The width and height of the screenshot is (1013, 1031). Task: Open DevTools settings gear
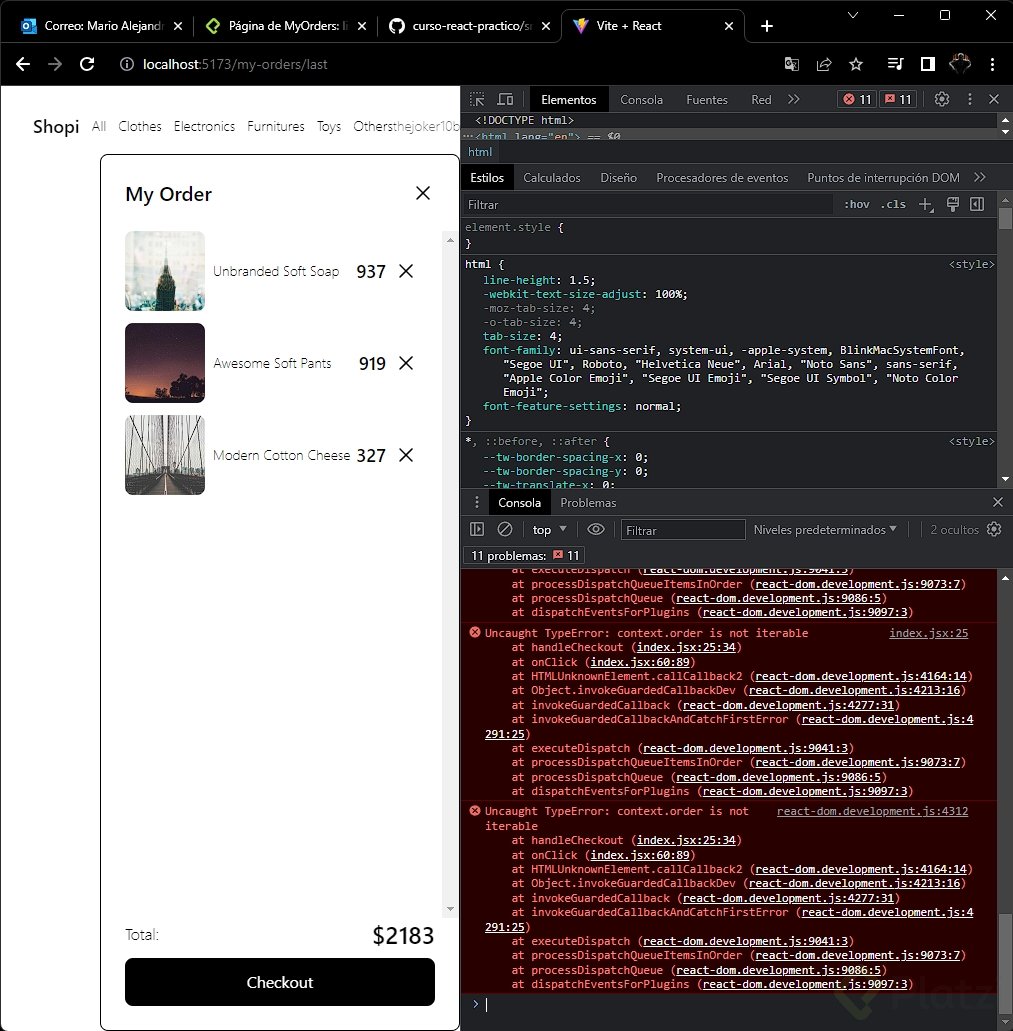940,99
